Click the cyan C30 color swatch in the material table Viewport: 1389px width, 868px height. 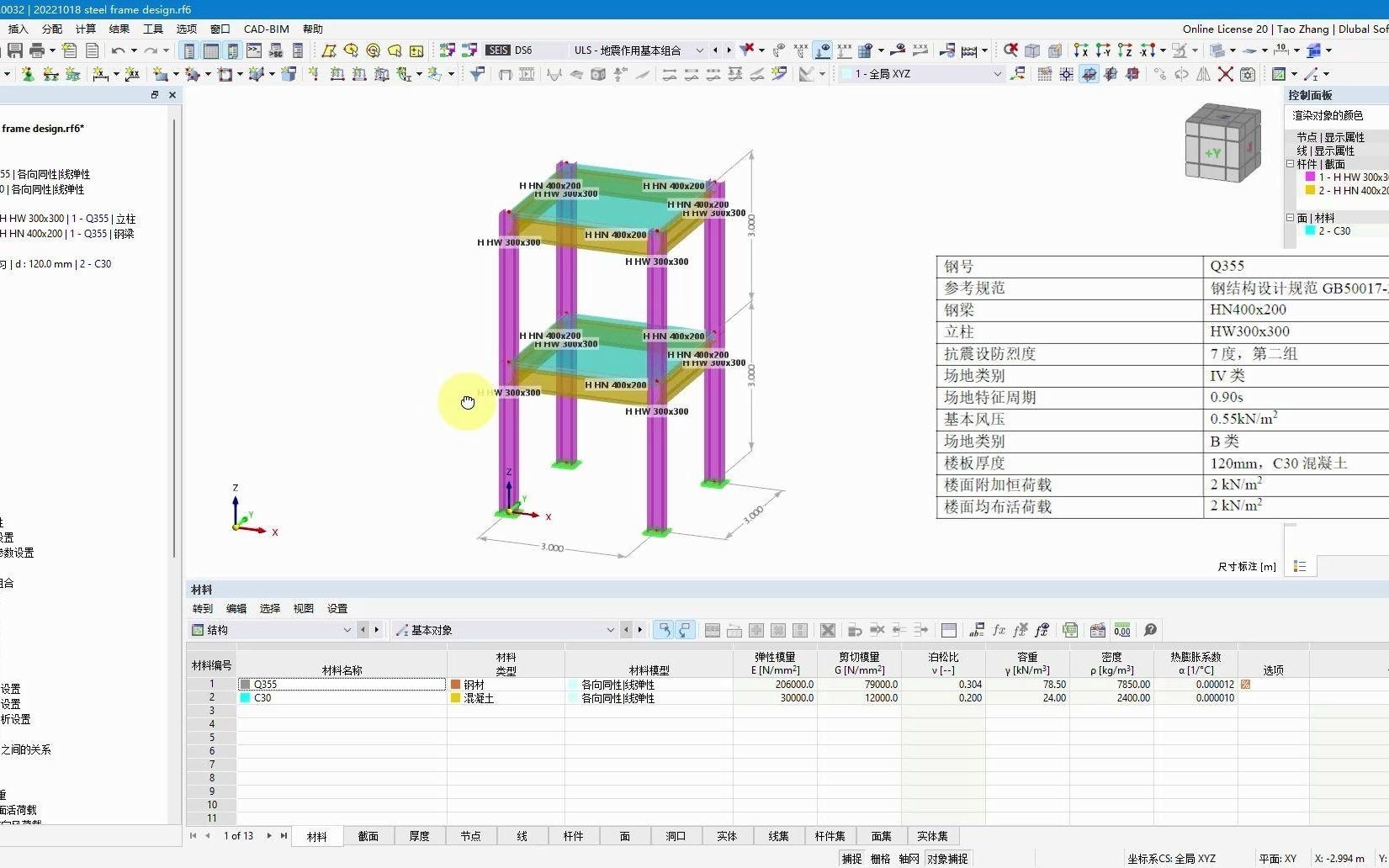tap(246, 698)
